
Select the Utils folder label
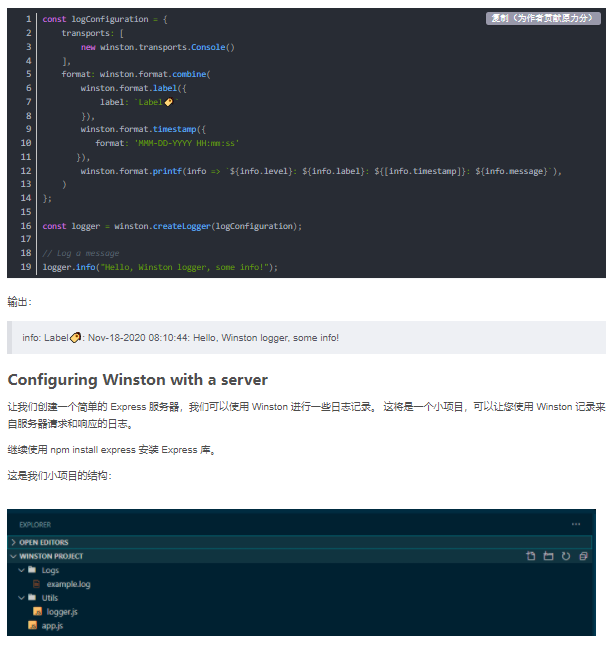(50, 598)
